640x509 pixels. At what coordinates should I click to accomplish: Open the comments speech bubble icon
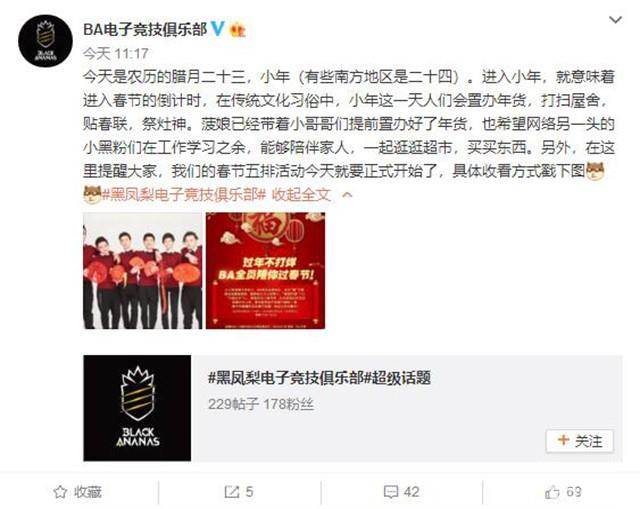pos(391,492)
